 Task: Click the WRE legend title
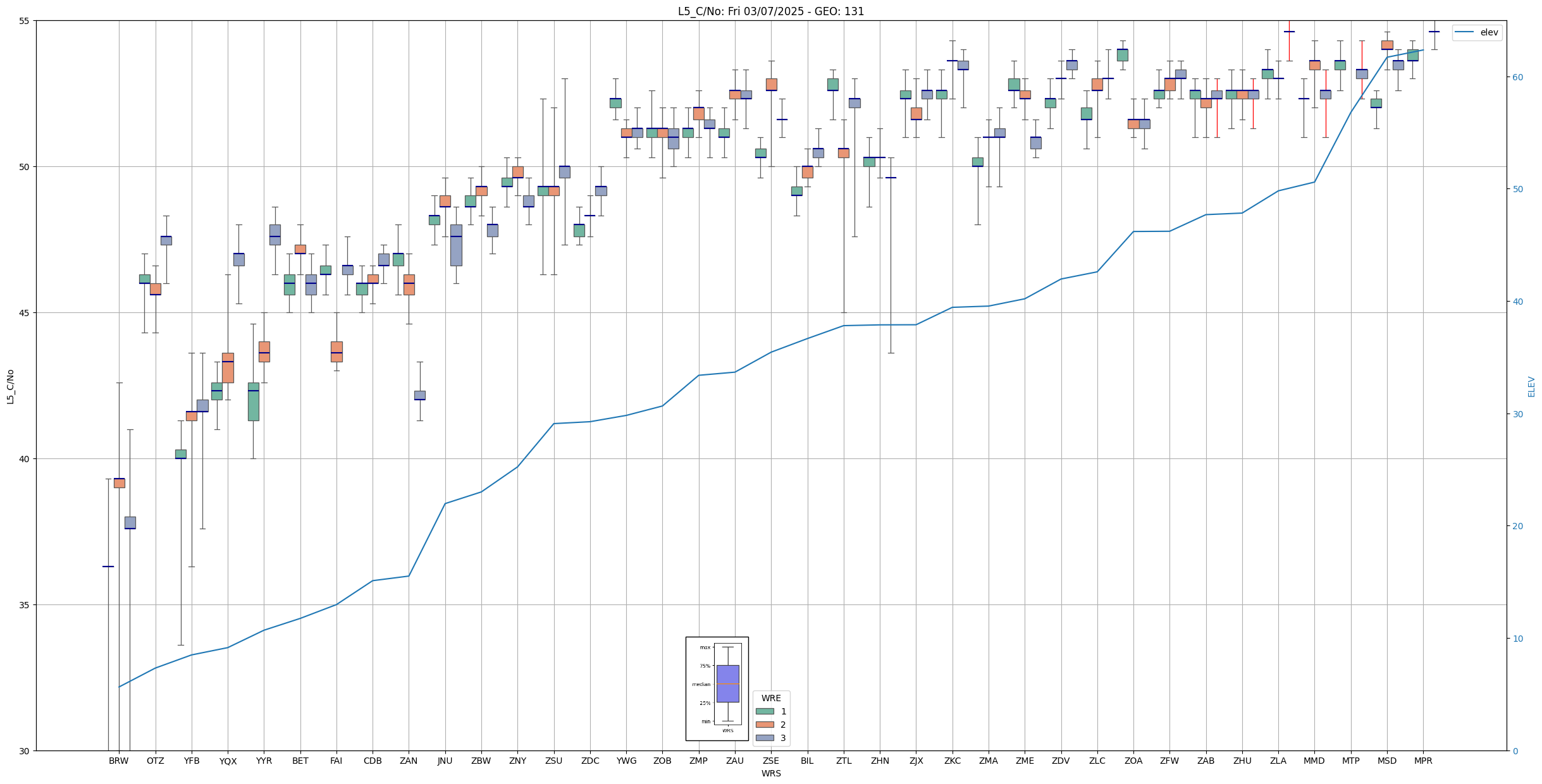[x=770, y=698]
